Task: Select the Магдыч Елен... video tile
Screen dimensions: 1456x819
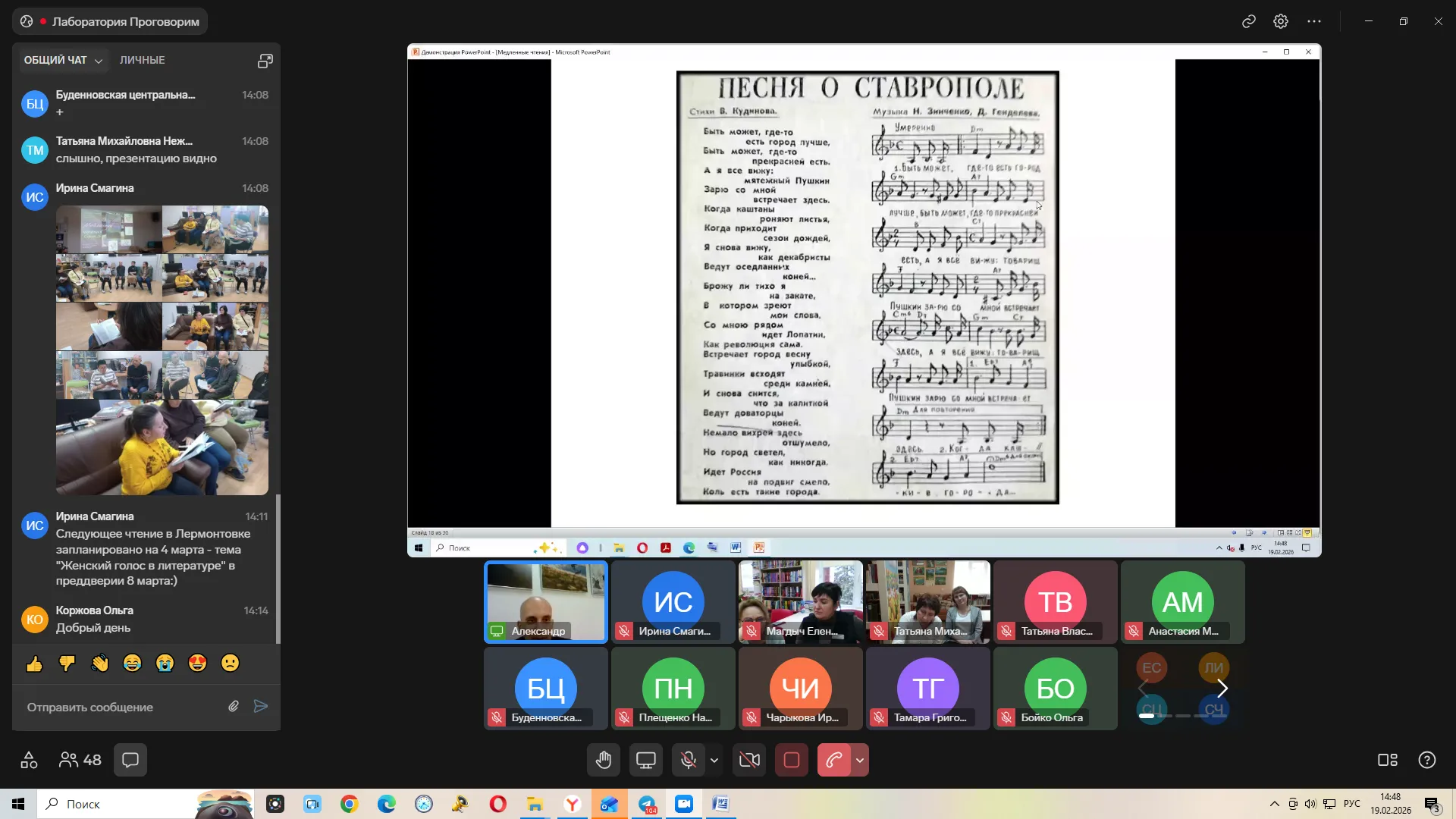Action: (x=801, y=602)
